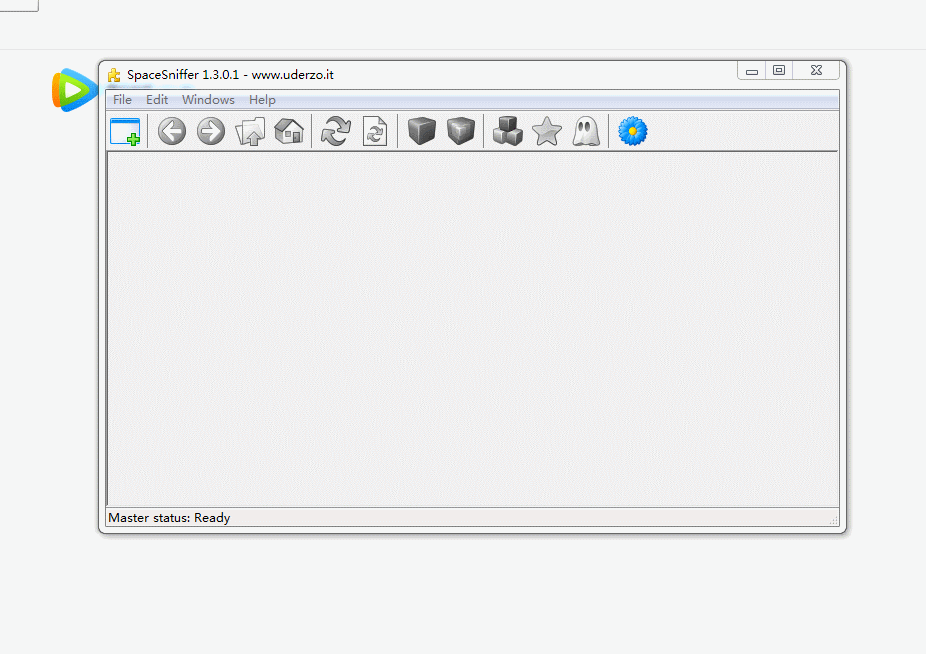
Task: Click the New View window icon
Action: pyautogui.click(x=125, y=131)
